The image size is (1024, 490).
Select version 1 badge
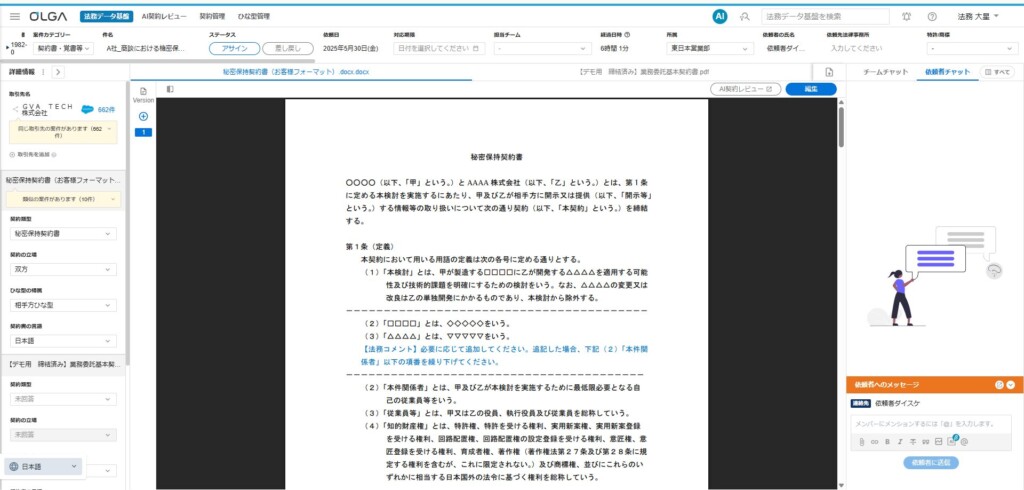pos(143,133)
